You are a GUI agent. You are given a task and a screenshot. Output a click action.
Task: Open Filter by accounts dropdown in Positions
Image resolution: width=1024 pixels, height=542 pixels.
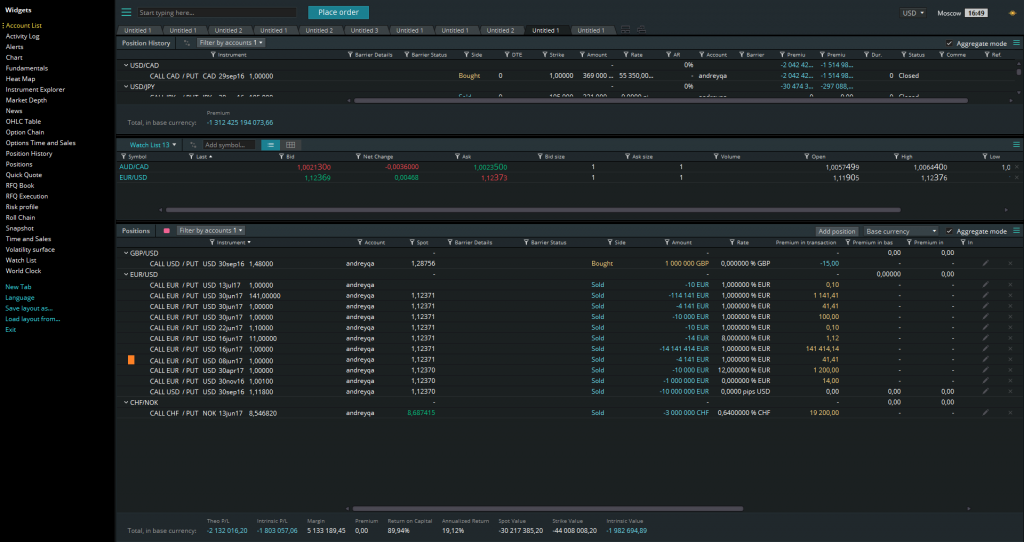[x=211, y=231]
